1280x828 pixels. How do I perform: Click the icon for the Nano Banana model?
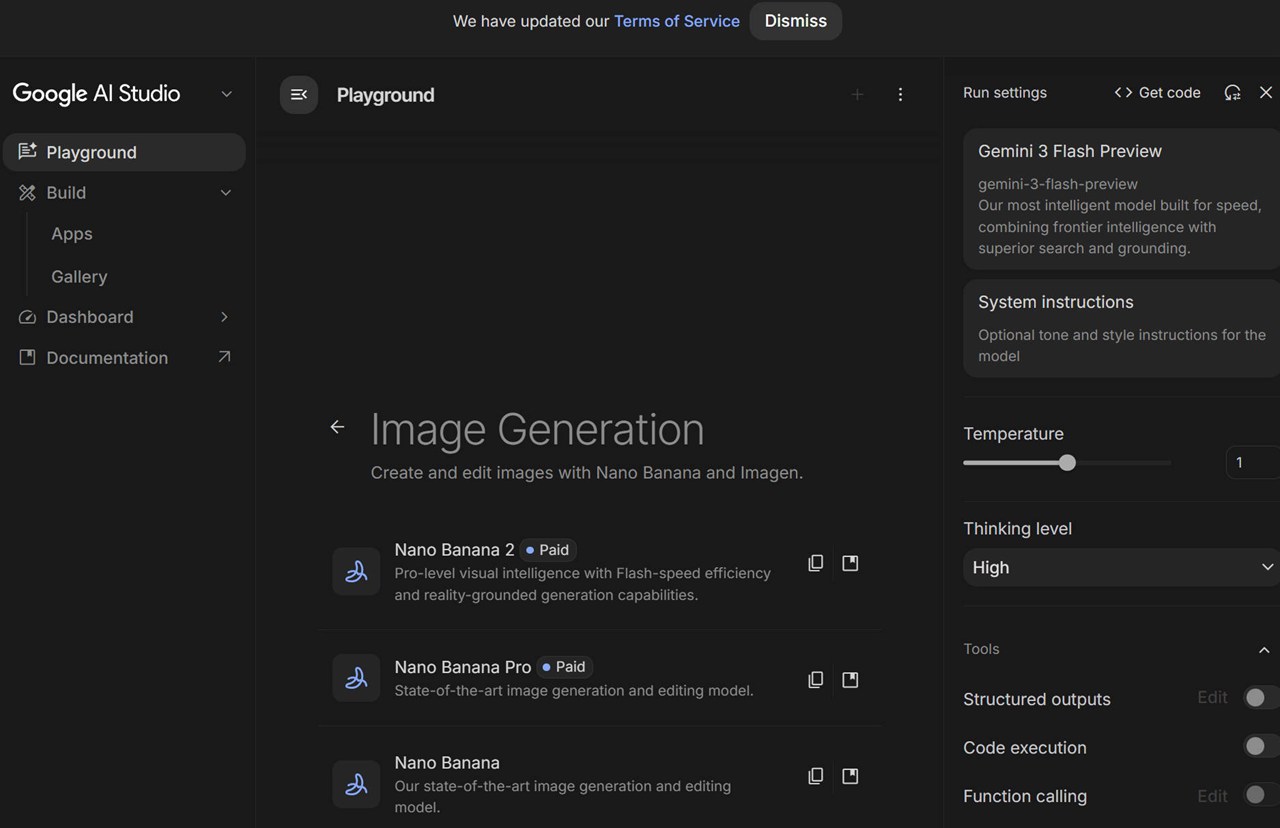[356, 784]
